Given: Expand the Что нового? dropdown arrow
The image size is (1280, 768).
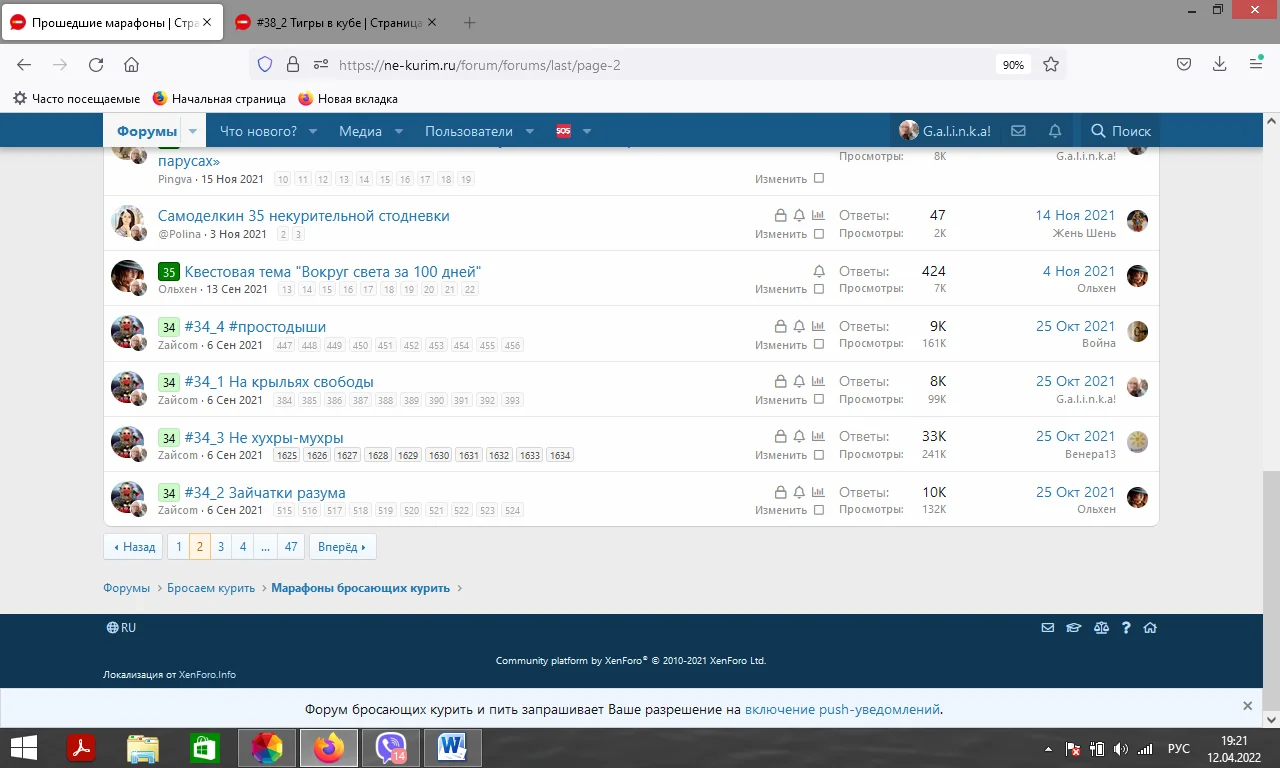Looking at the screenshot, I should click(x=313, y=131).
